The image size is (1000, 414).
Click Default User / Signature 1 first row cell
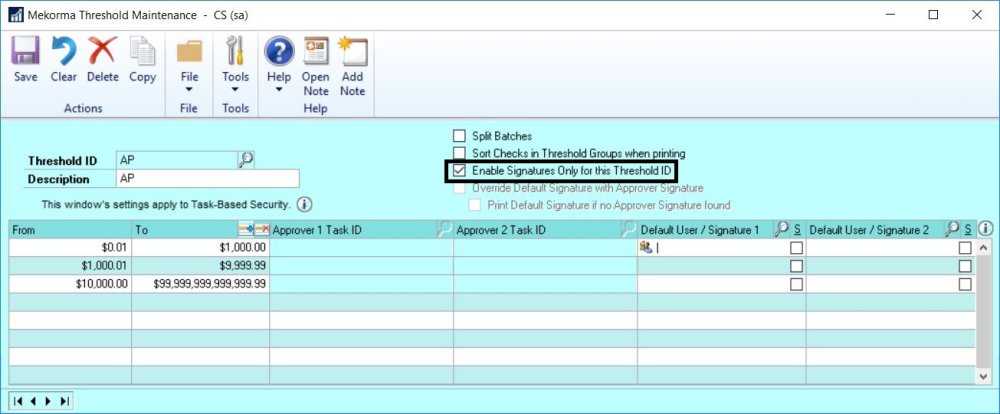(x=721, y=248)
